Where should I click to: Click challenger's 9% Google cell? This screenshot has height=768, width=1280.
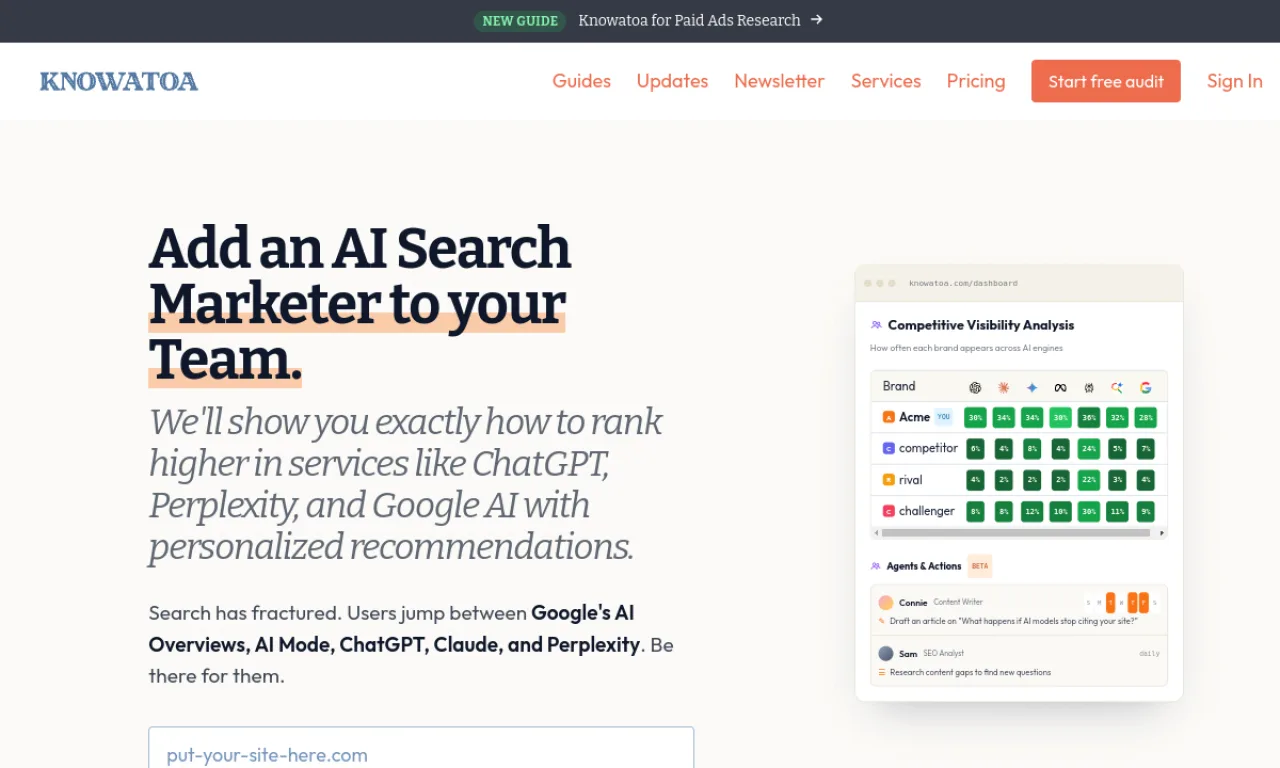click(x=1146, y=511)
